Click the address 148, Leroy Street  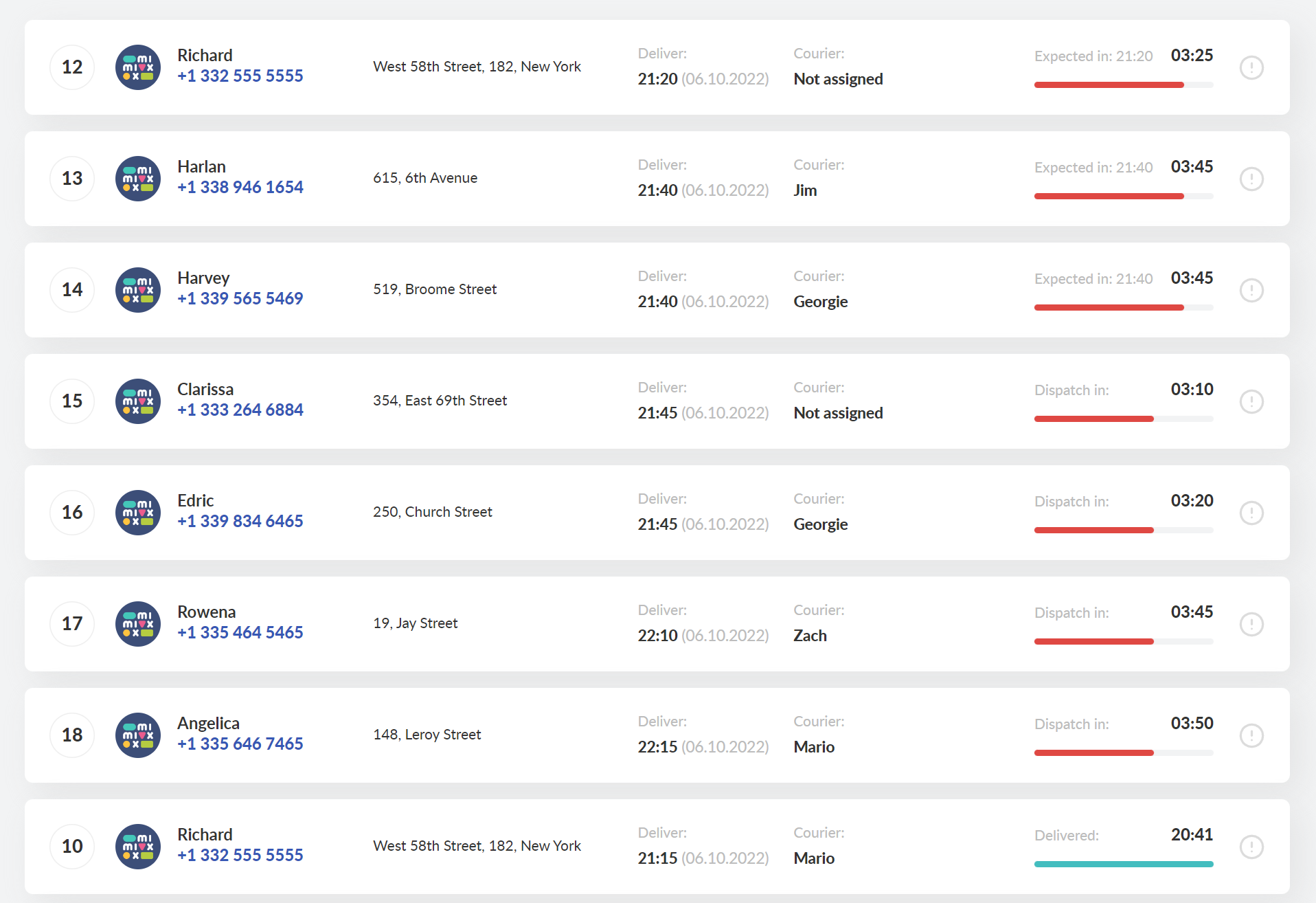tap(427, 735)
